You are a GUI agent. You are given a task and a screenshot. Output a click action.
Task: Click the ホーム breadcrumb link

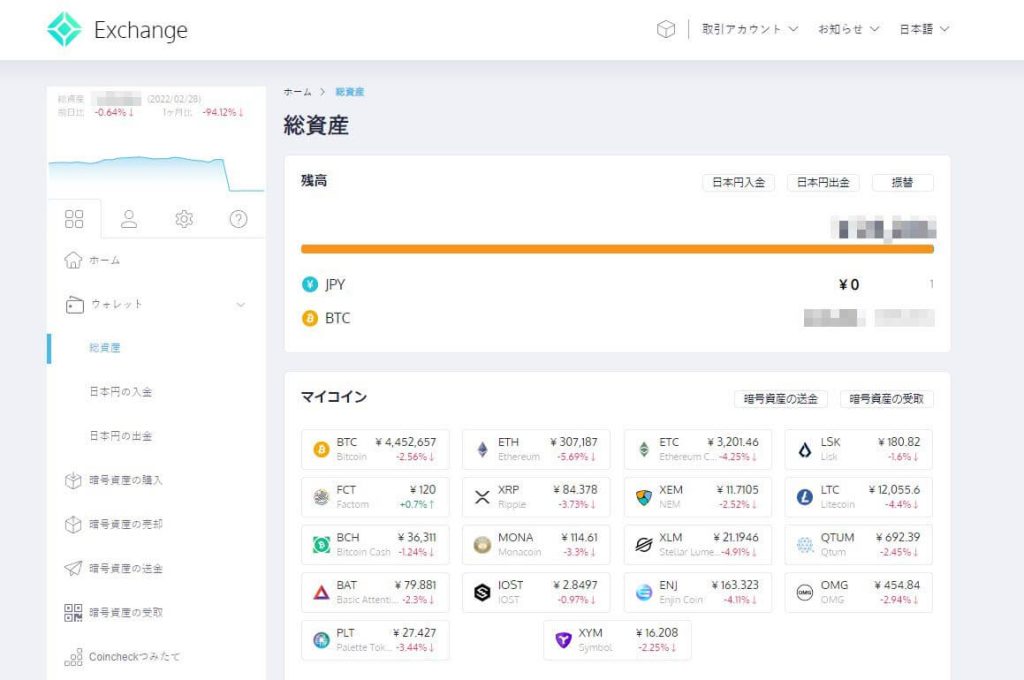point(297,92)
